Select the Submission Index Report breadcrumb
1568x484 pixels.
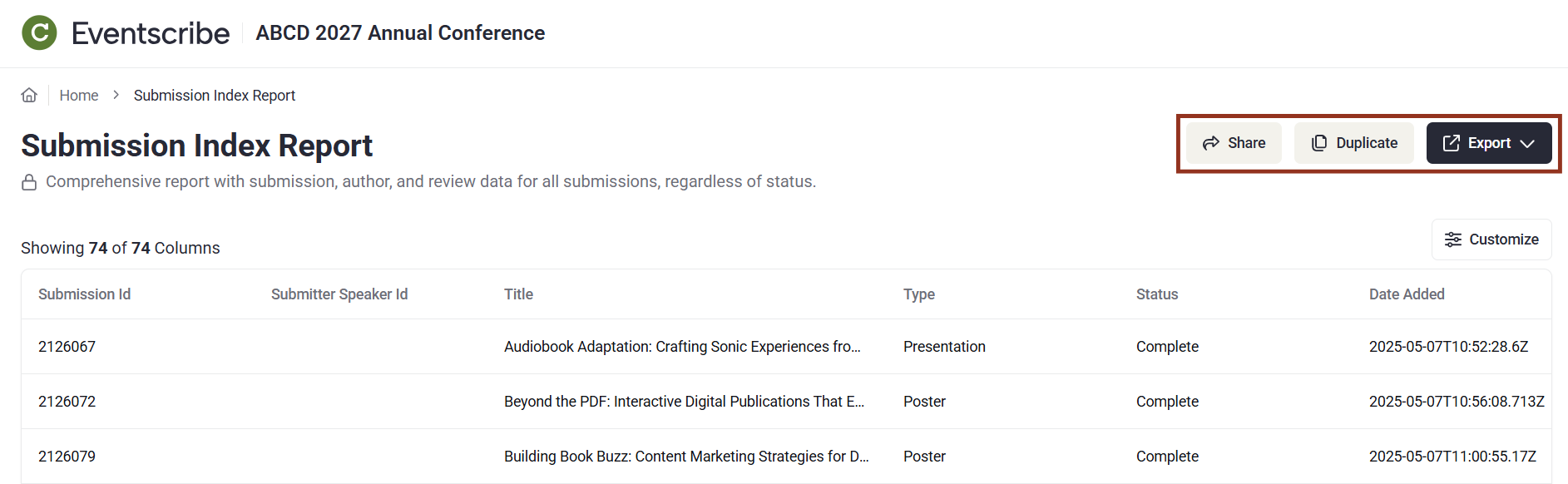215,96
